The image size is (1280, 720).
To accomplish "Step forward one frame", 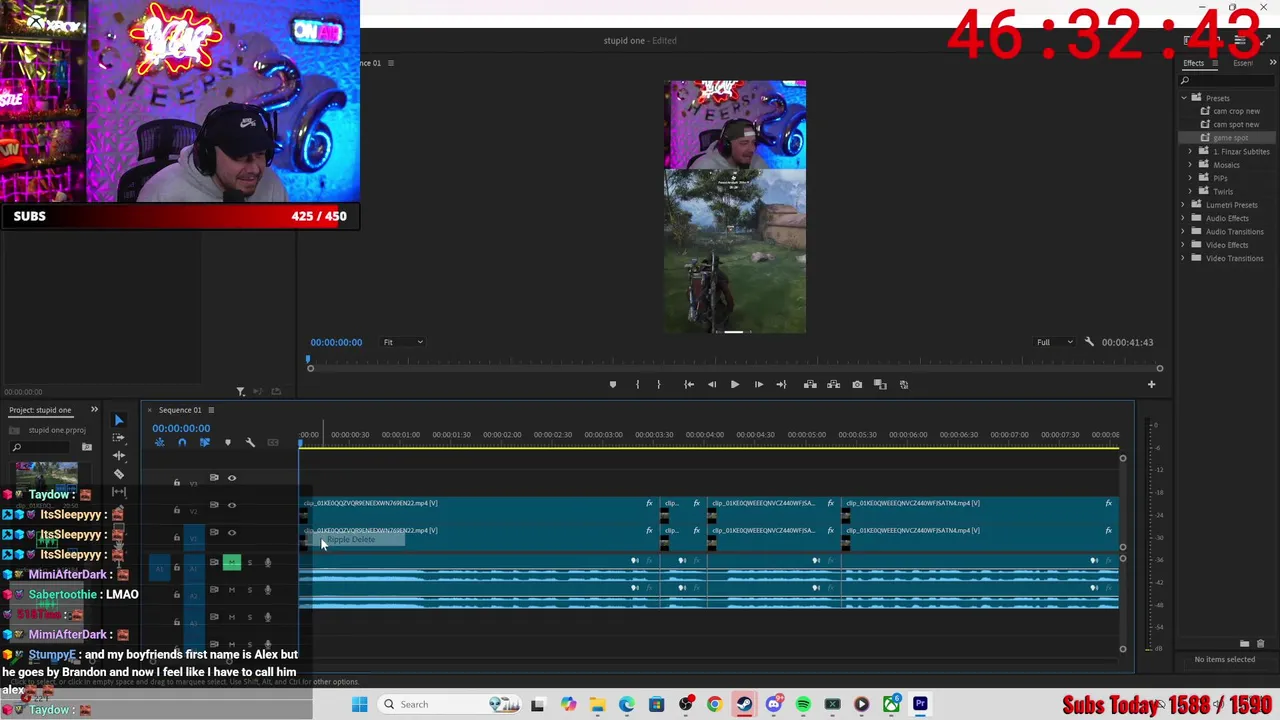I will (758, 385).
